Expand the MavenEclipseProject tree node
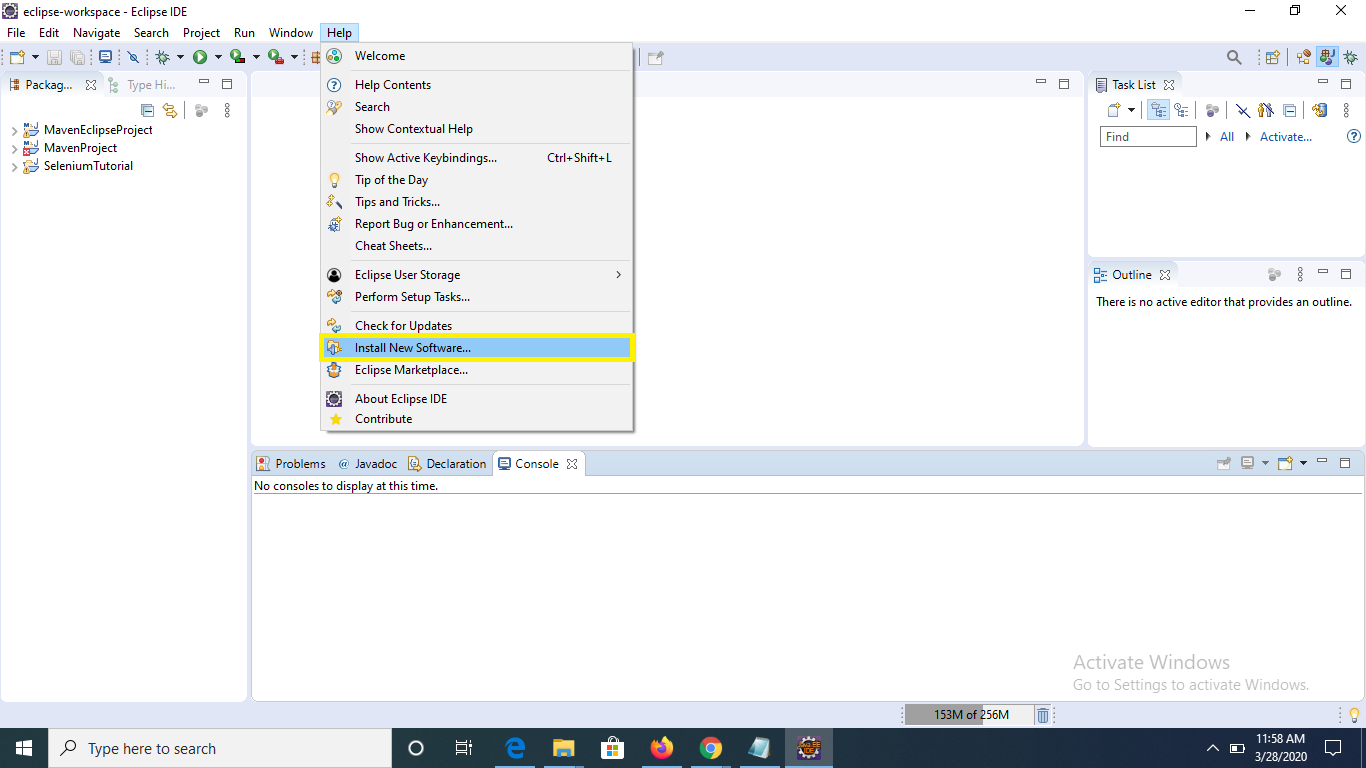This screenshot has height=768, width=1366. click(x=14, y=131)
